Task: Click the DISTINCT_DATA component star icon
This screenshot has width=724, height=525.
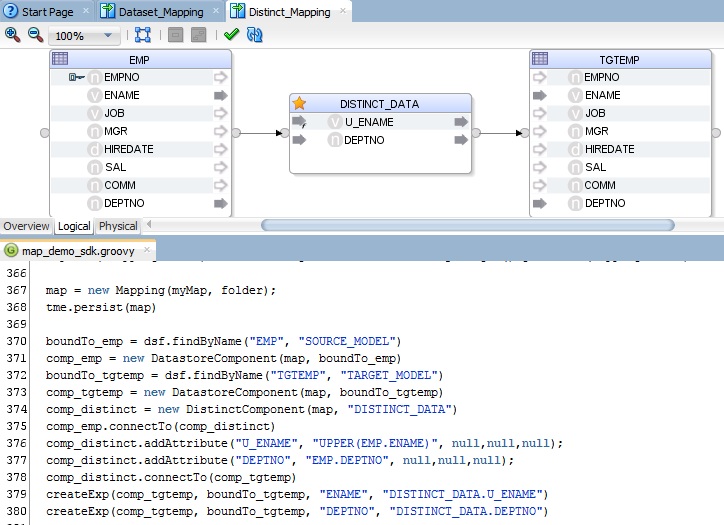Action: click(x=299, y=103)
